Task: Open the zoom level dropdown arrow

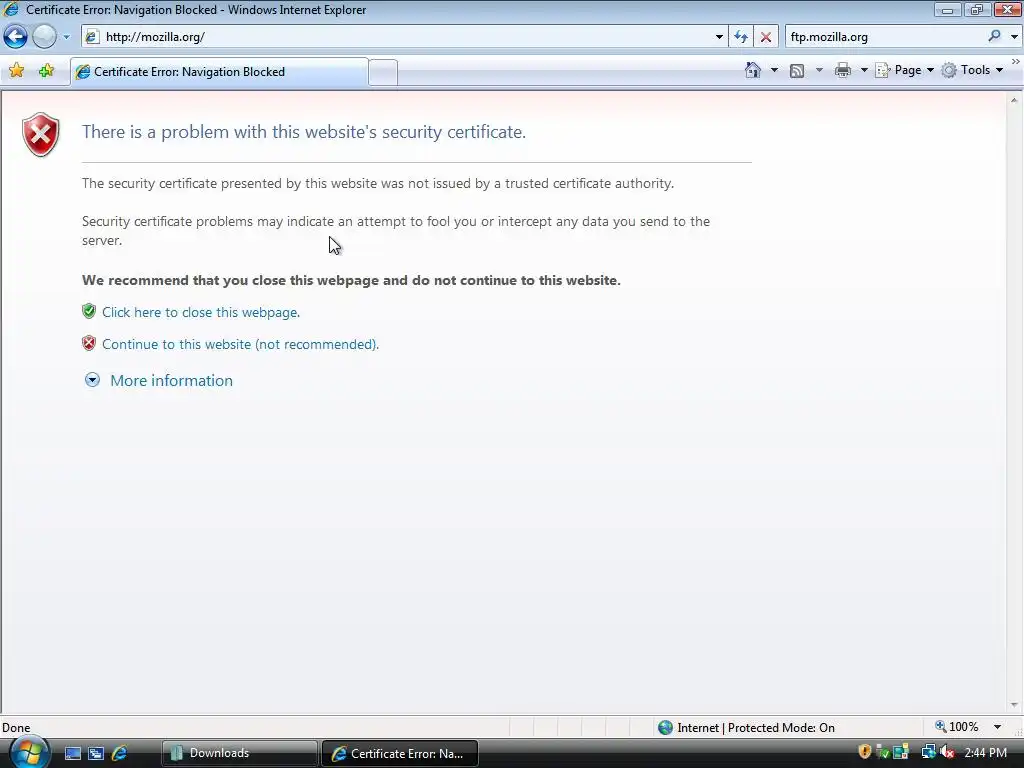Action: pos(997,727)
